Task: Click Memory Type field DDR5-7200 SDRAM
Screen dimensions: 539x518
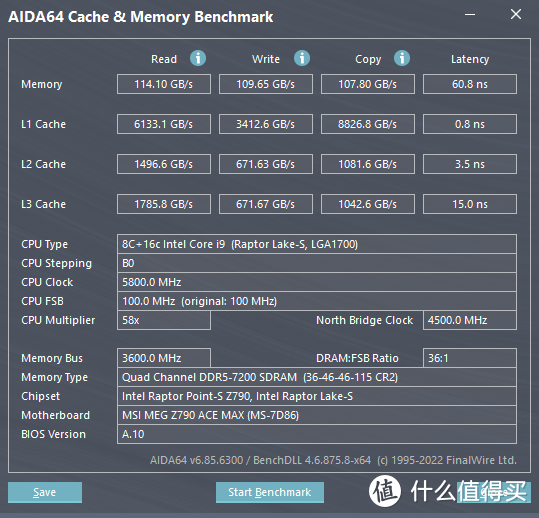Action: 317,377
